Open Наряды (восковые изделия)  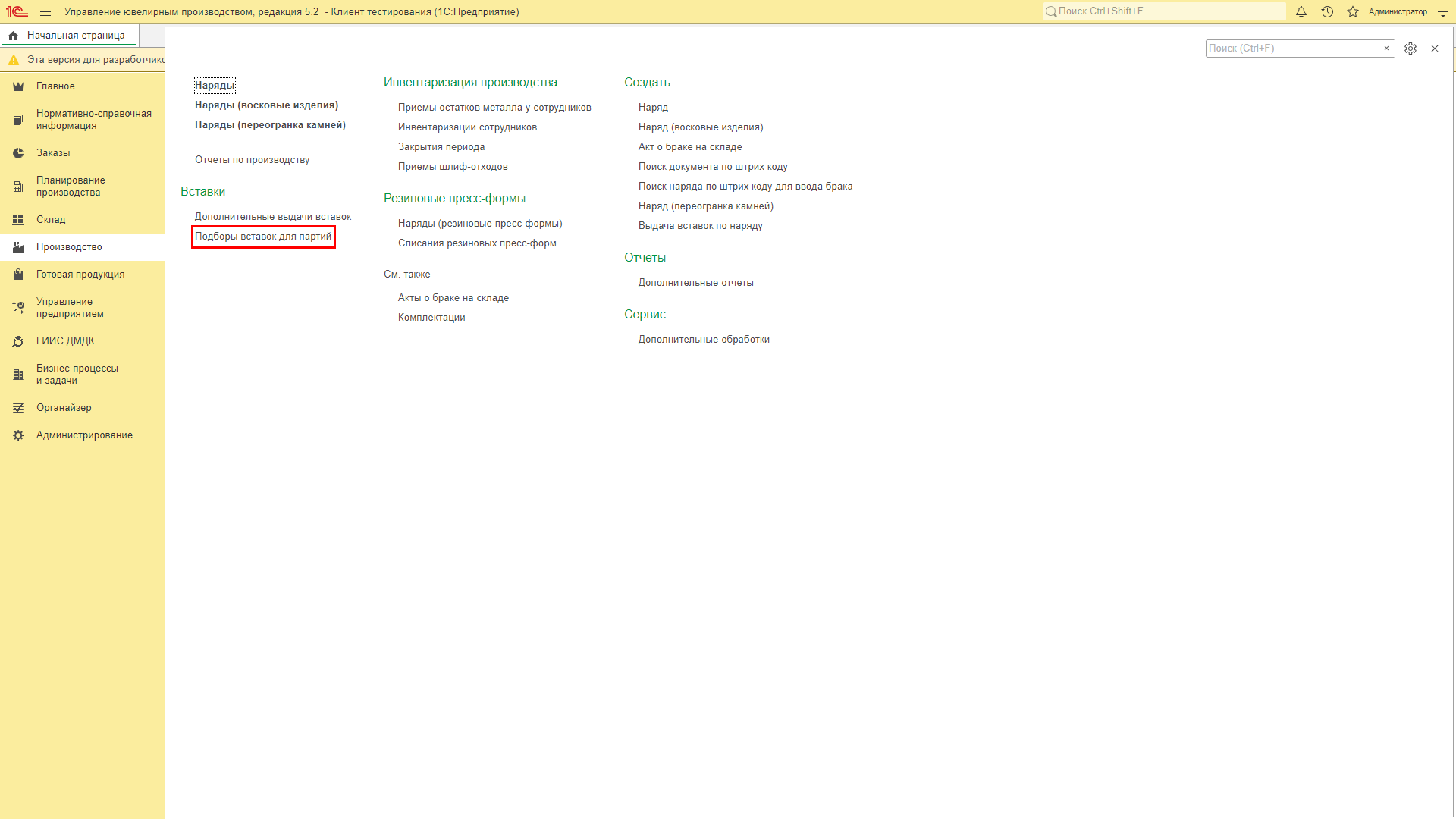coord(266,105)
